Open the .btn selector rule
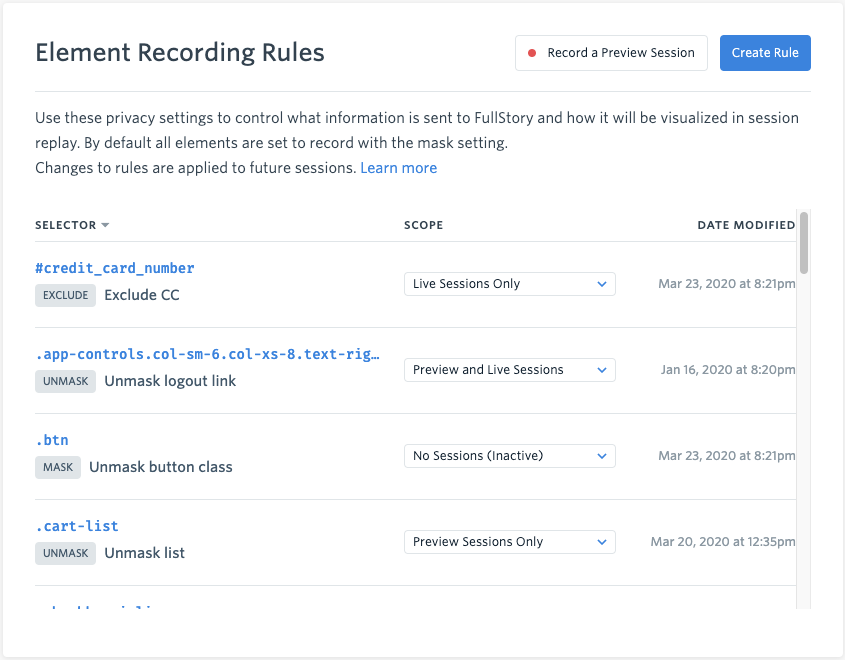The image size is (845, 660). 52,440
